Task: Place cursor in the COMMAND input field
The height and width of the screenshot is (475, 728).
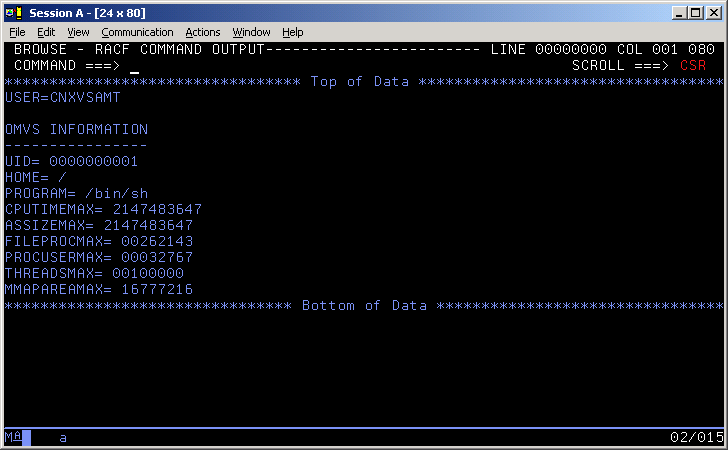Action: click(x=300, y=66)
